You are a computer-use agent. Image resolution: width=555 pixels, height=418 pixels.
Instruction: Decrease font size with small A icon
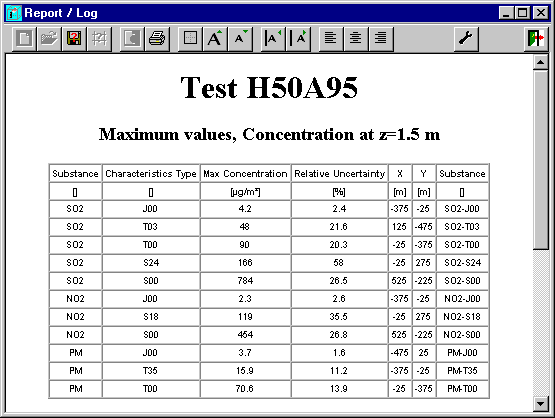click(x=240, y=39)
